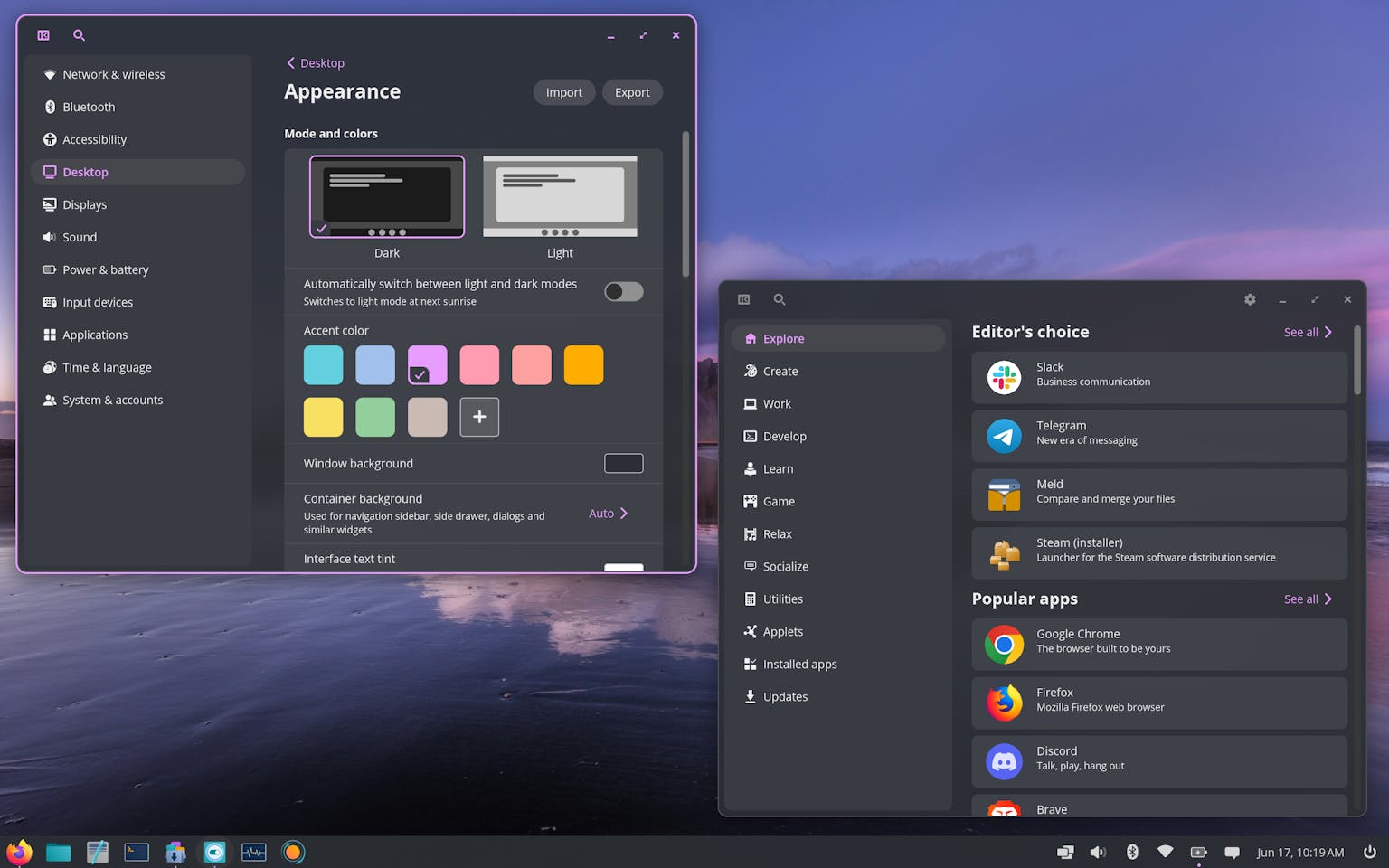Click the Import button

point(564,92)
